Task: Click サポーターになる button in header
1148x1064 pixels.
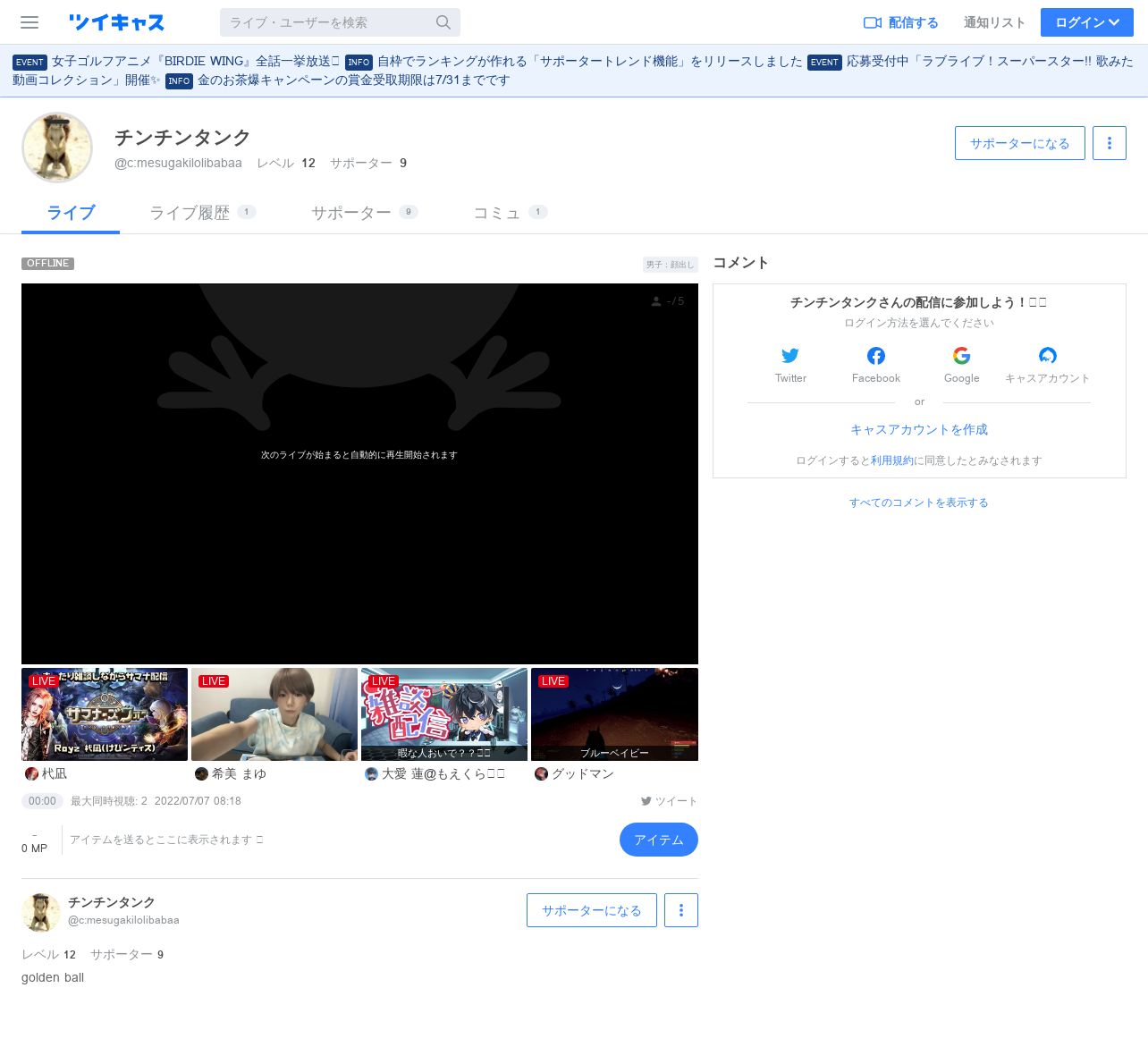Action: [x=1019, y=143]
